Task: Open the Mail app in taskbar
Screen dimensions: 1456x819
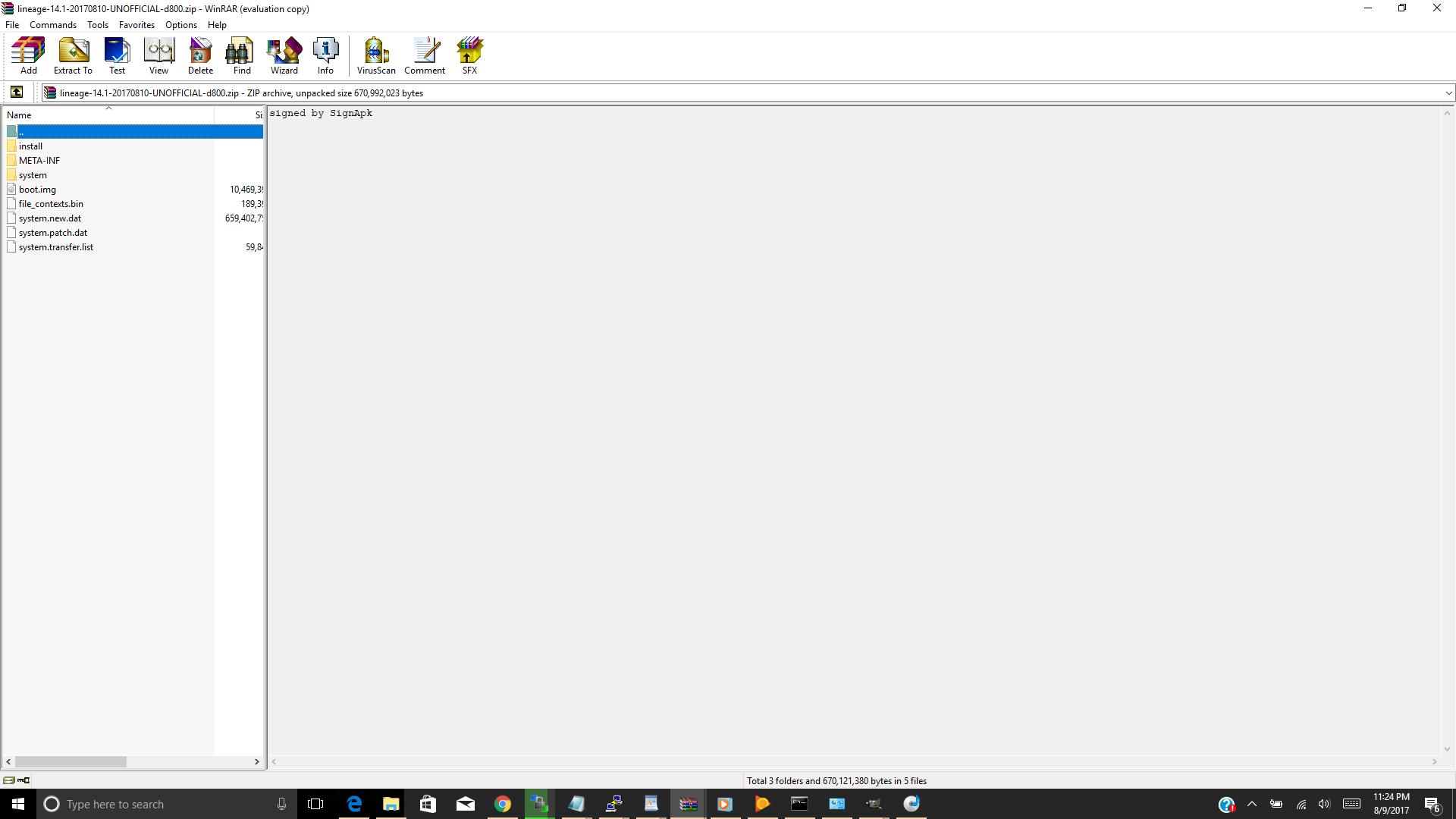Action: (465, 804)
